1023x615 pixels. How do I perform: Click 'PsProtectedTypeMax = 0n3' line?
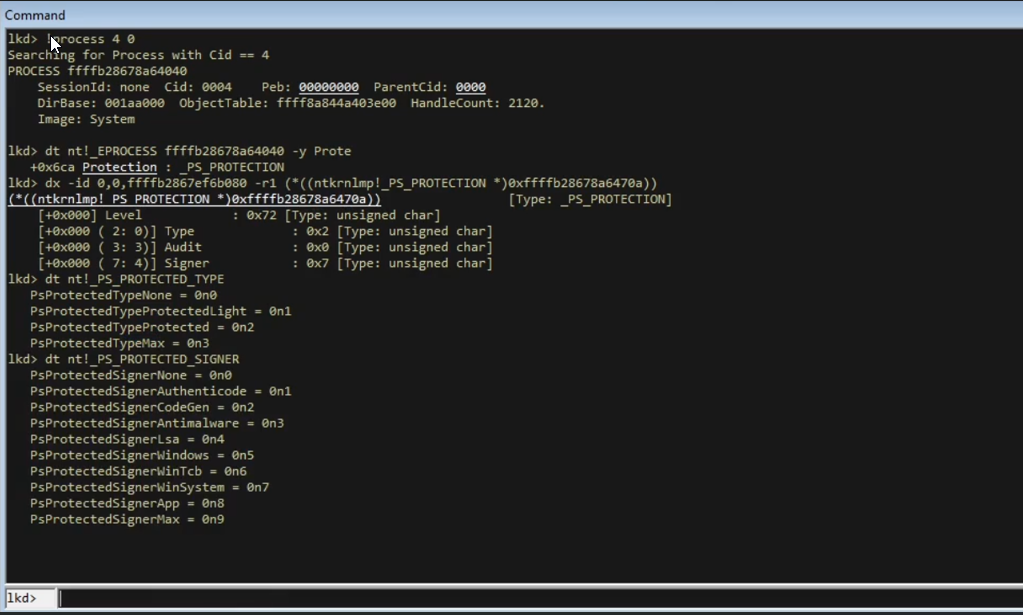click(119, 343)
